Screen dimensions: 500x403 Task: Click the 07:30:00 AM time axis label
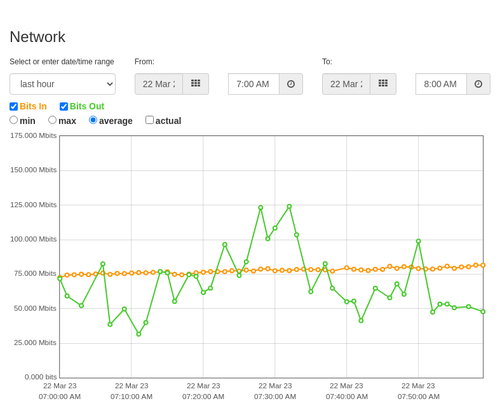point(275,397)
